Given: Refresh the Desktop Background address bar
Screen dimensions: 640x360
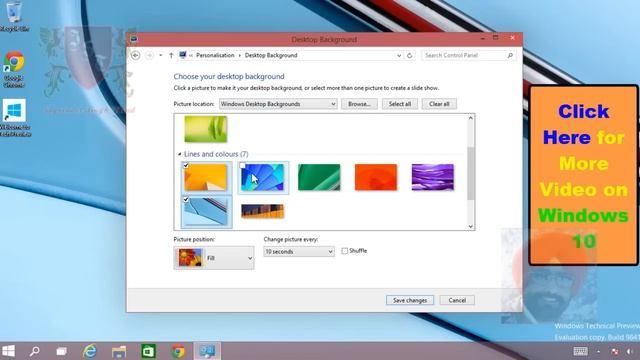Looking at the screenshot, I should pyautogui.click(x=409, y=55).
